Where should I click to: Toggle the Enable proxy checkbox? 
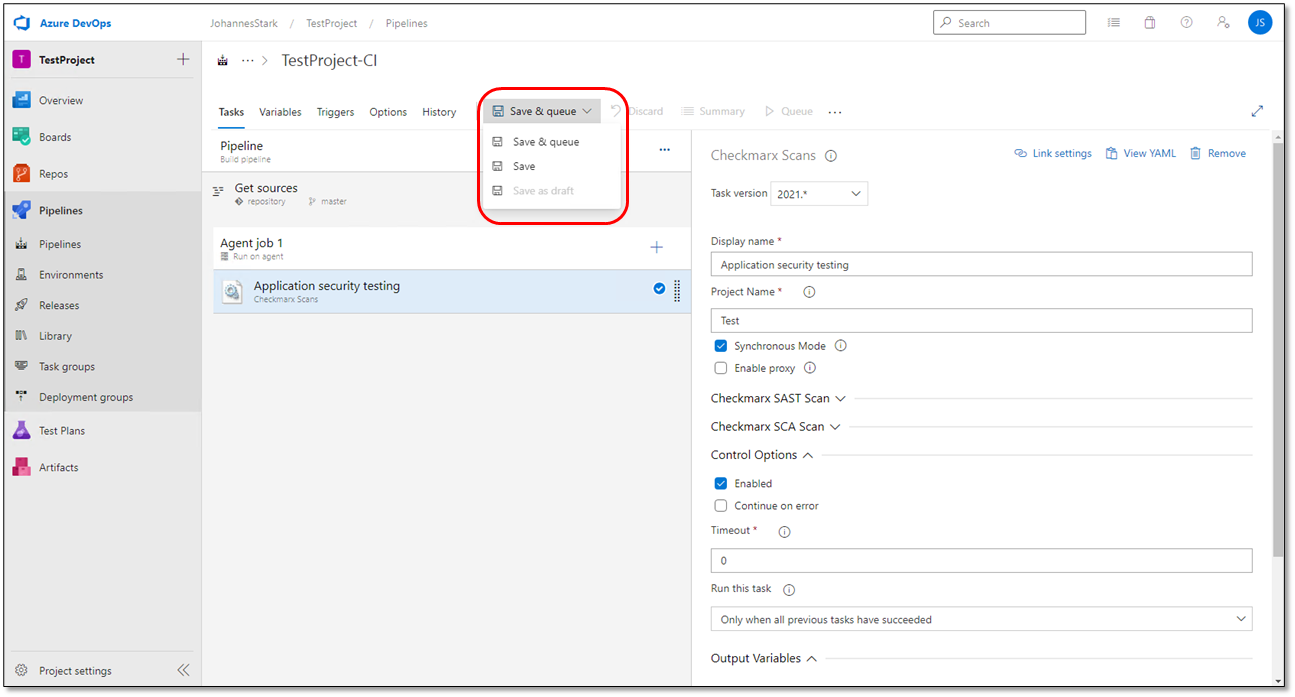721,368
